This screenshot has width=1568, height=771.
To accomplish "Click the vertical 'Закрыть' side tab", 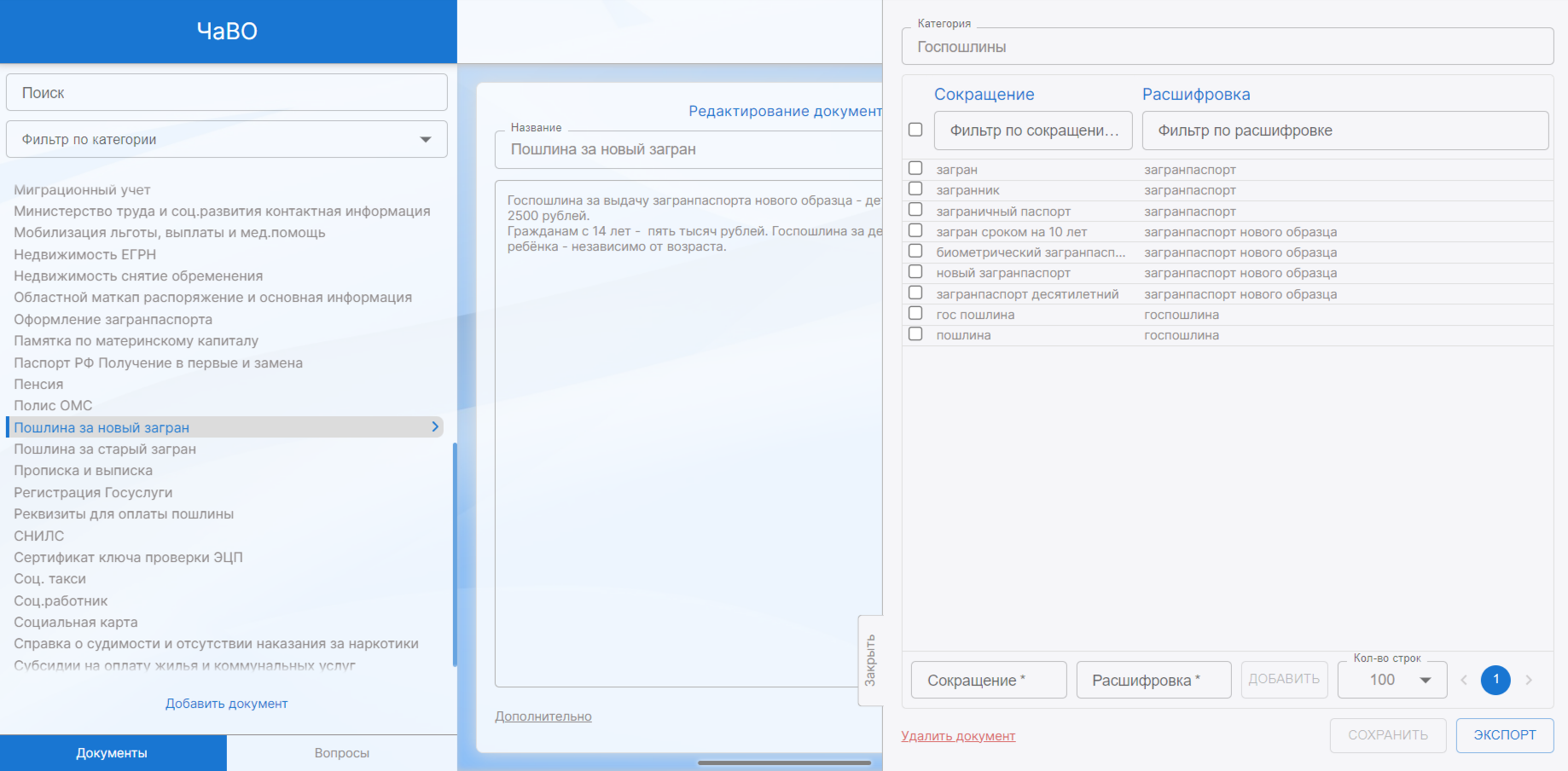I will pyautogui.click(x=869, y=660).
